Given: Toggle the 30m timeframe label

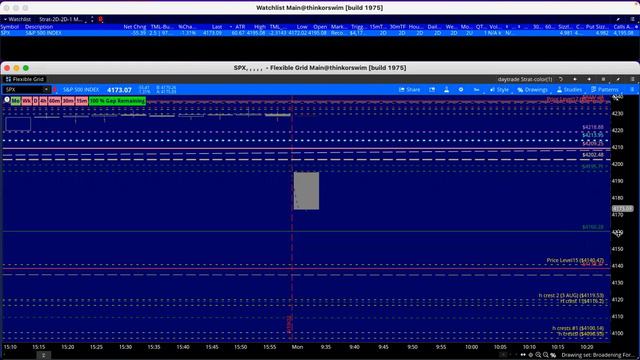Looking at the screenshot, I should pyautogui.click(x=68, y=101).
